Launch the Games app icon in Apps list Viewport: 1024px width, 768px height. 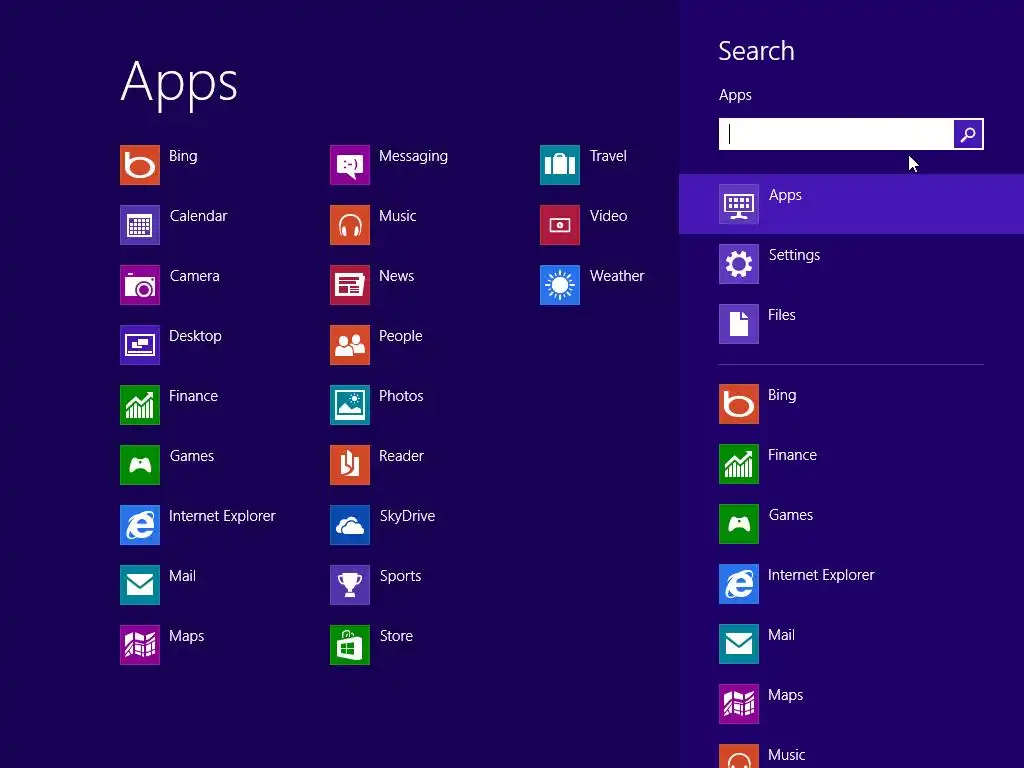pos(140,465)
